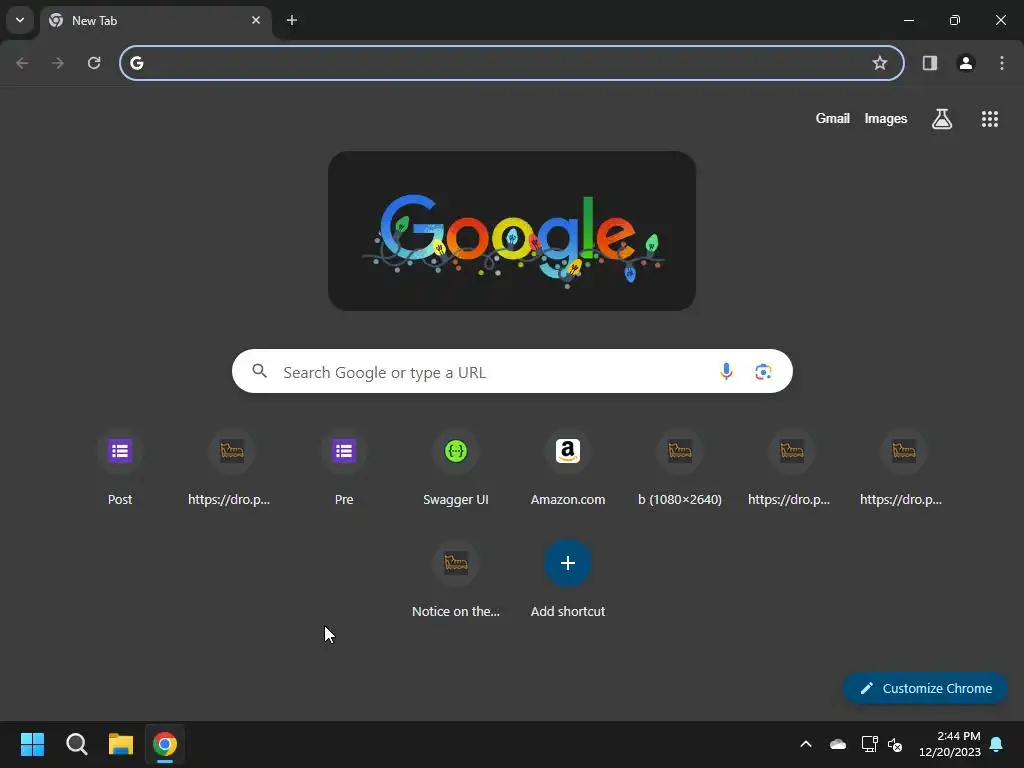
Task: Click the Search Google or type a URL box
Action: (512, 372)
